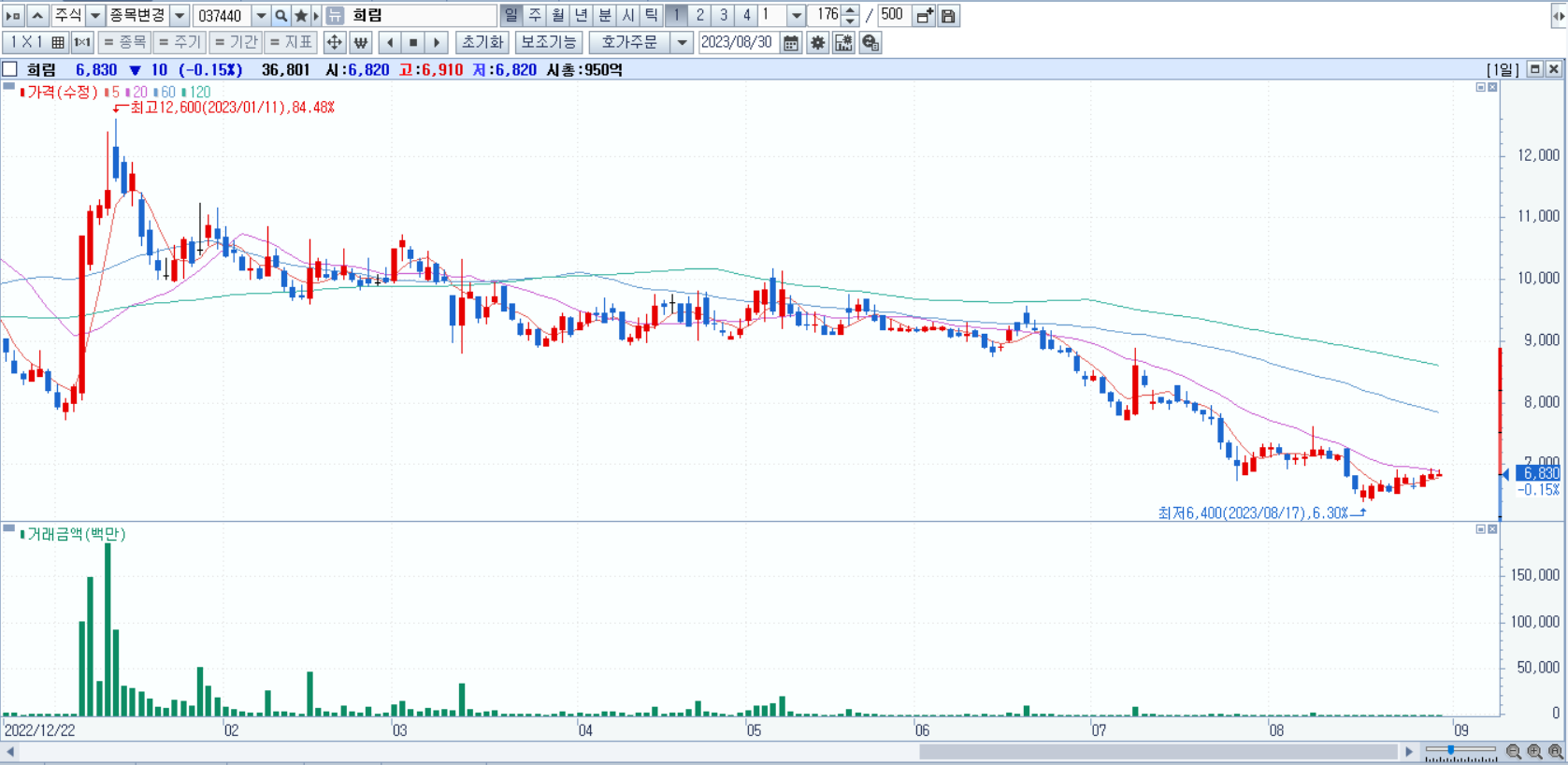Click the total count field showing 500
This screenshot has width=1568, height=765.
click(893, 15)
